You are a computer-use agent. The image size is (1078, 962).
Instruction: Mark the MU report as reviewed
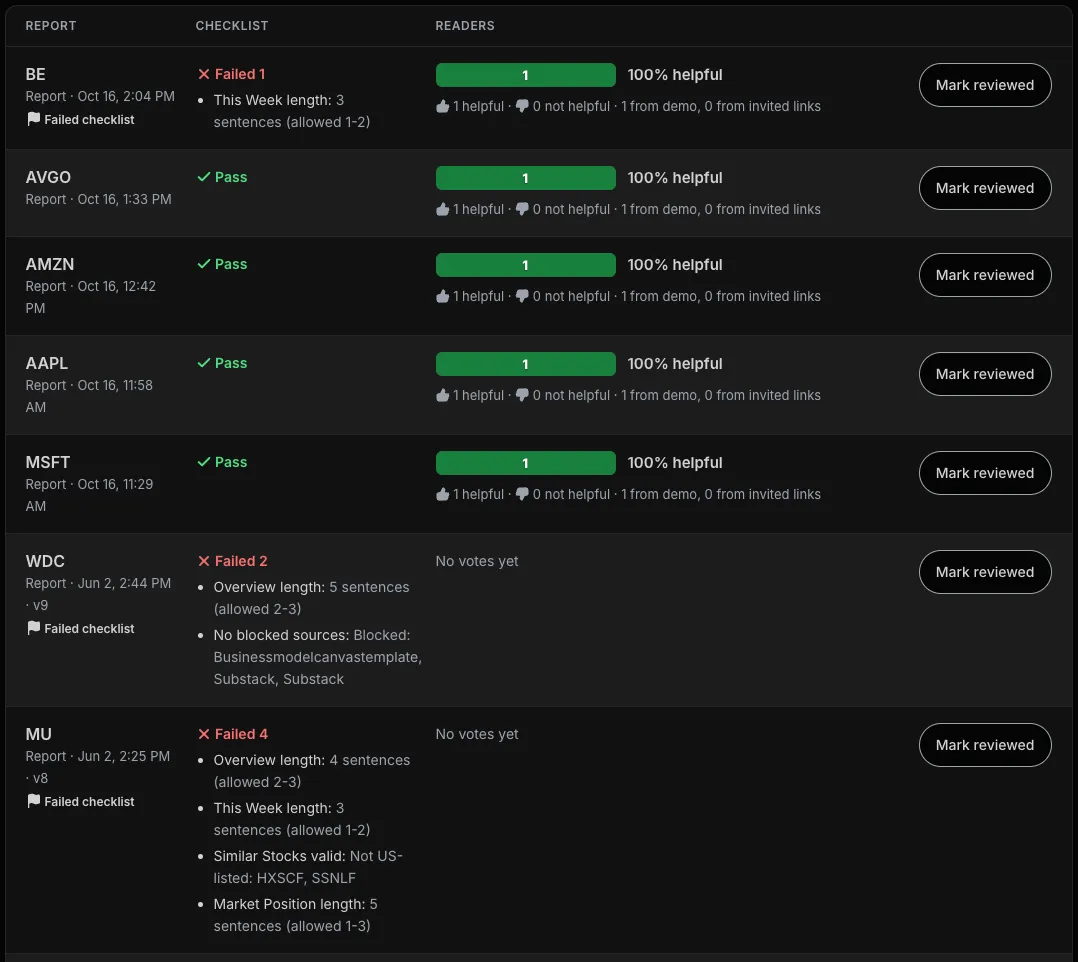(x=984, y=745)
